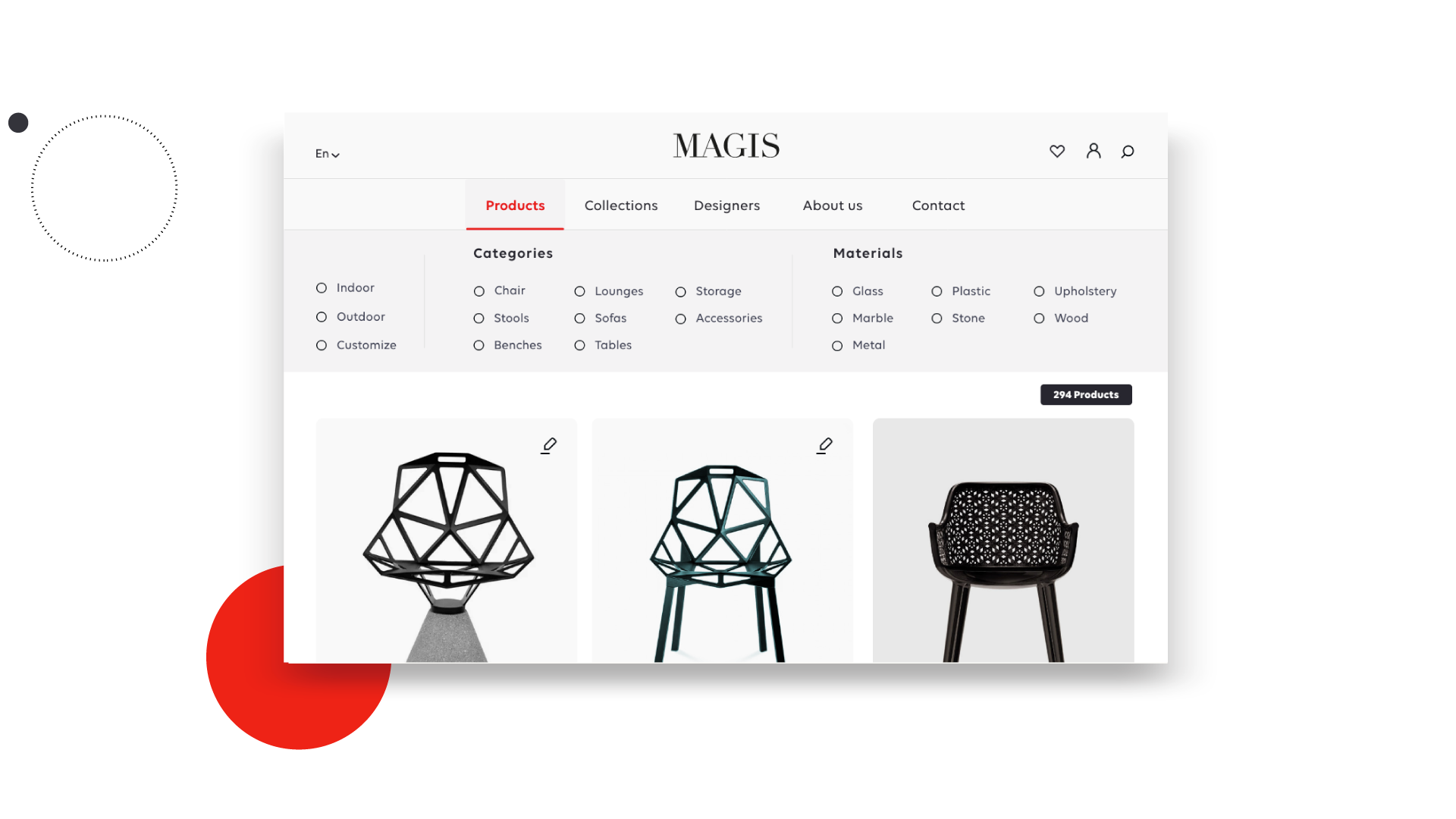Click the user account icon

click(x=1094, y=151)
